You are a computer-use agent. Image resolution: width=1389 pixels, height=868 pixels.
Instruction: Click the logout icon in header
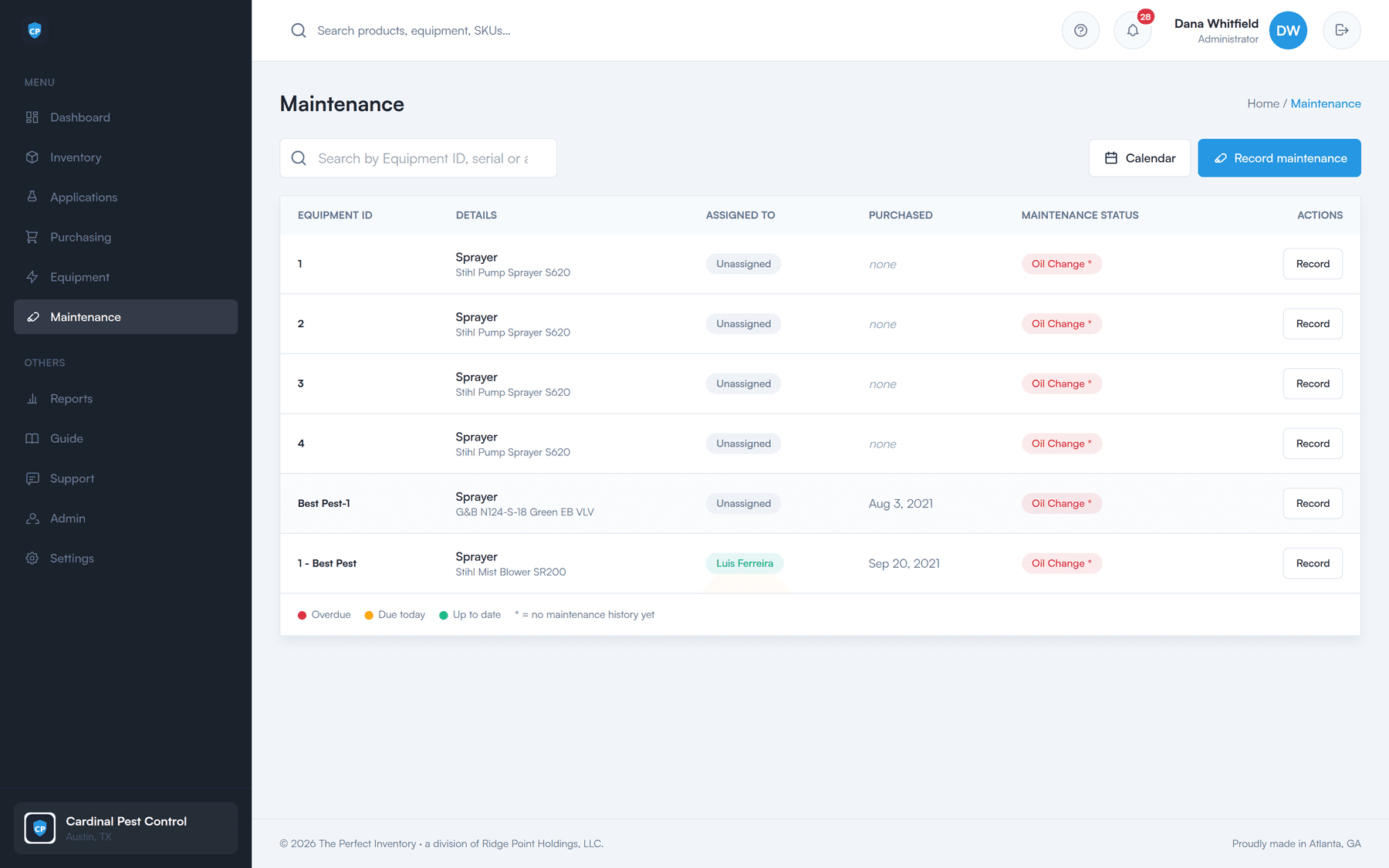coord(1342,31)
